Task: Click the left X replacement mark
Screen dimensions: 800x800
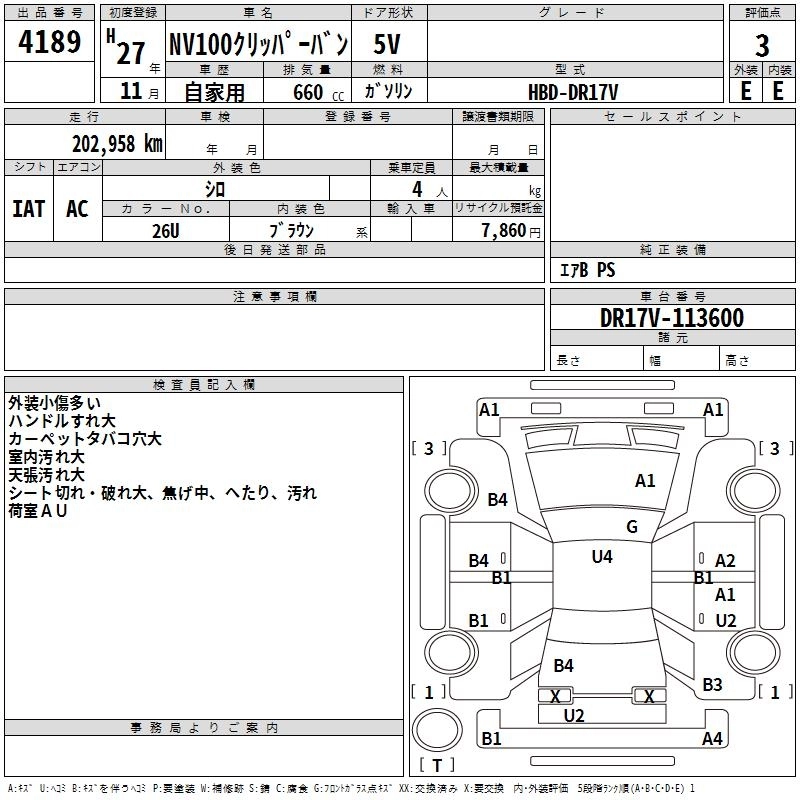Action: coord(555,696)
